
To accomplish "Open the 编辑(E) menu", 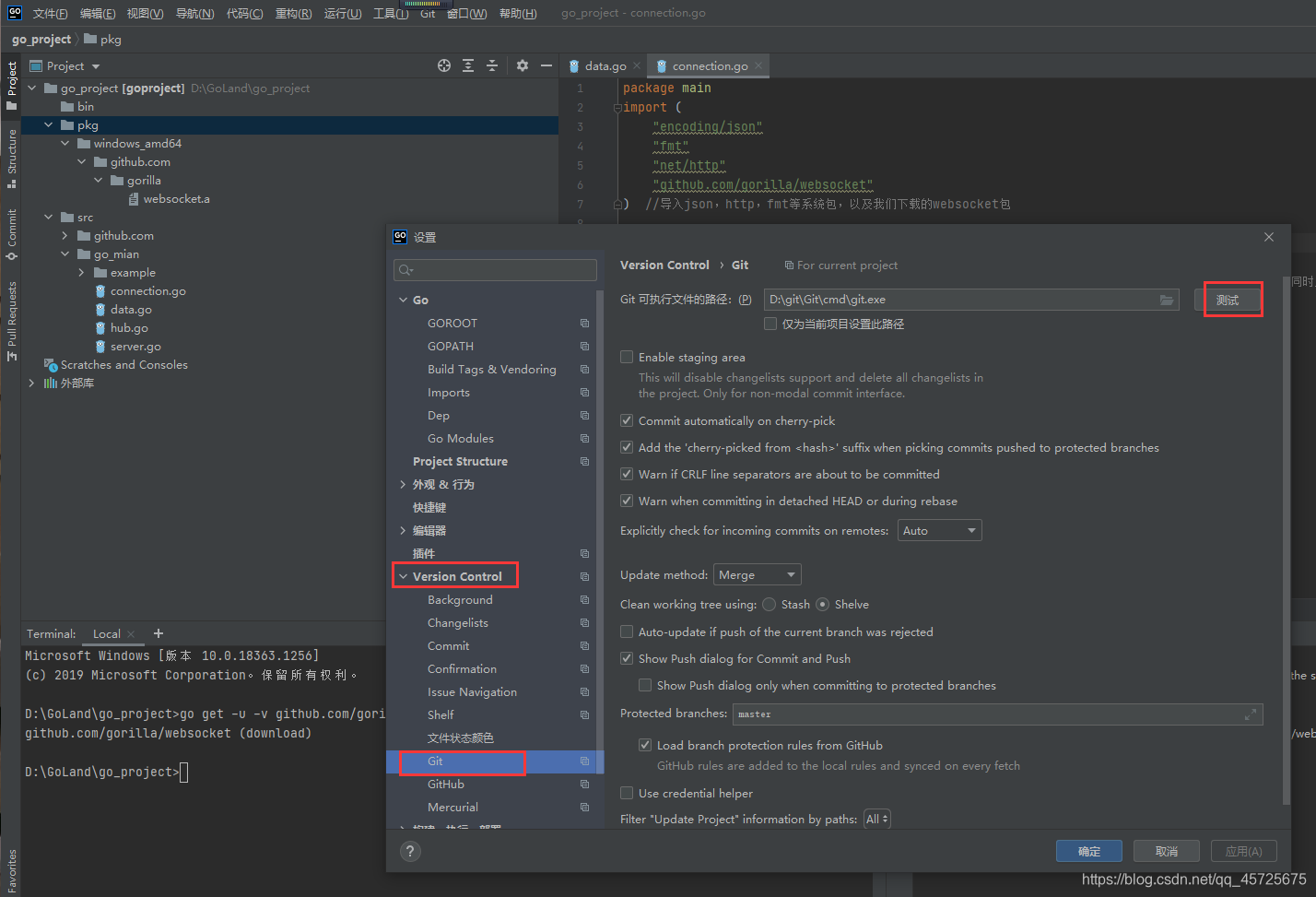I will [98, 13].
